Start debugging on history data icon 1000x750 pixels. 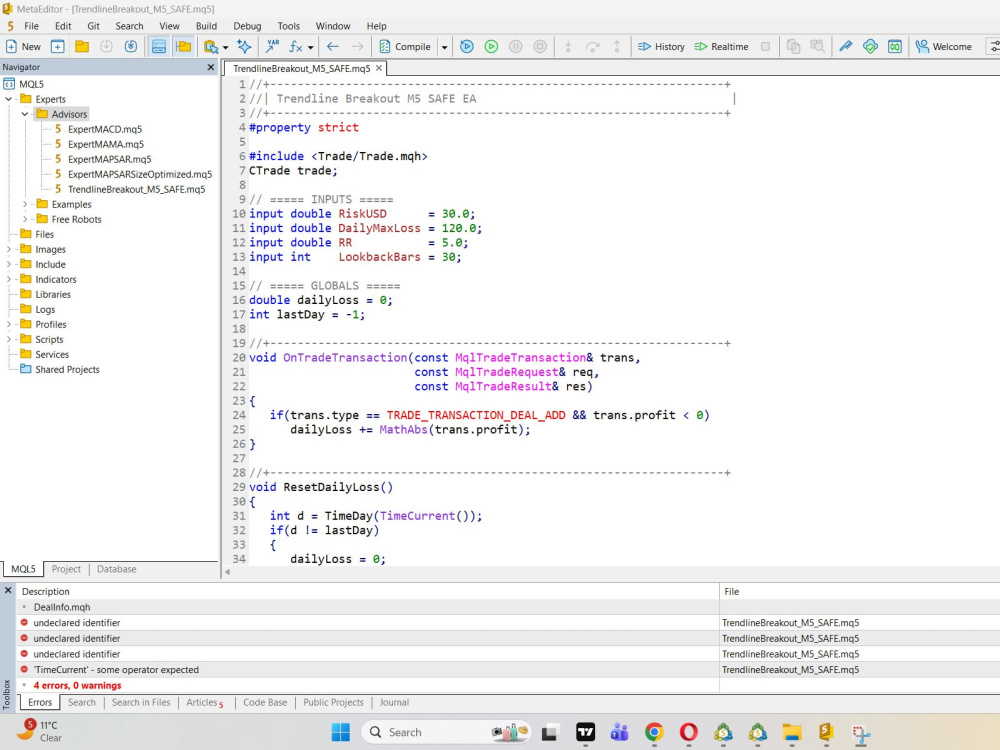pos(467,47)
